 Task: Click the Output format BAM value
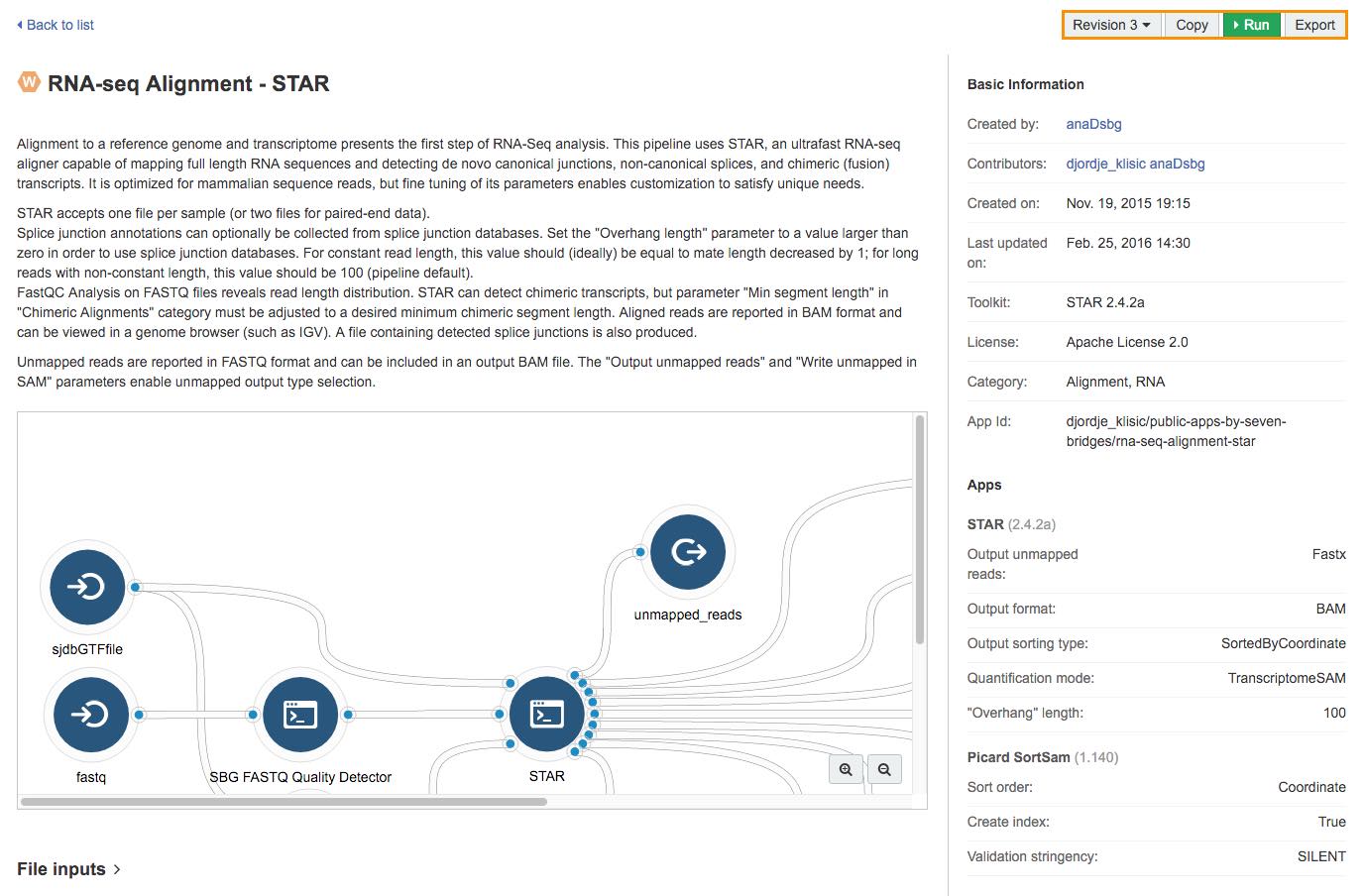pos(1330,609)
